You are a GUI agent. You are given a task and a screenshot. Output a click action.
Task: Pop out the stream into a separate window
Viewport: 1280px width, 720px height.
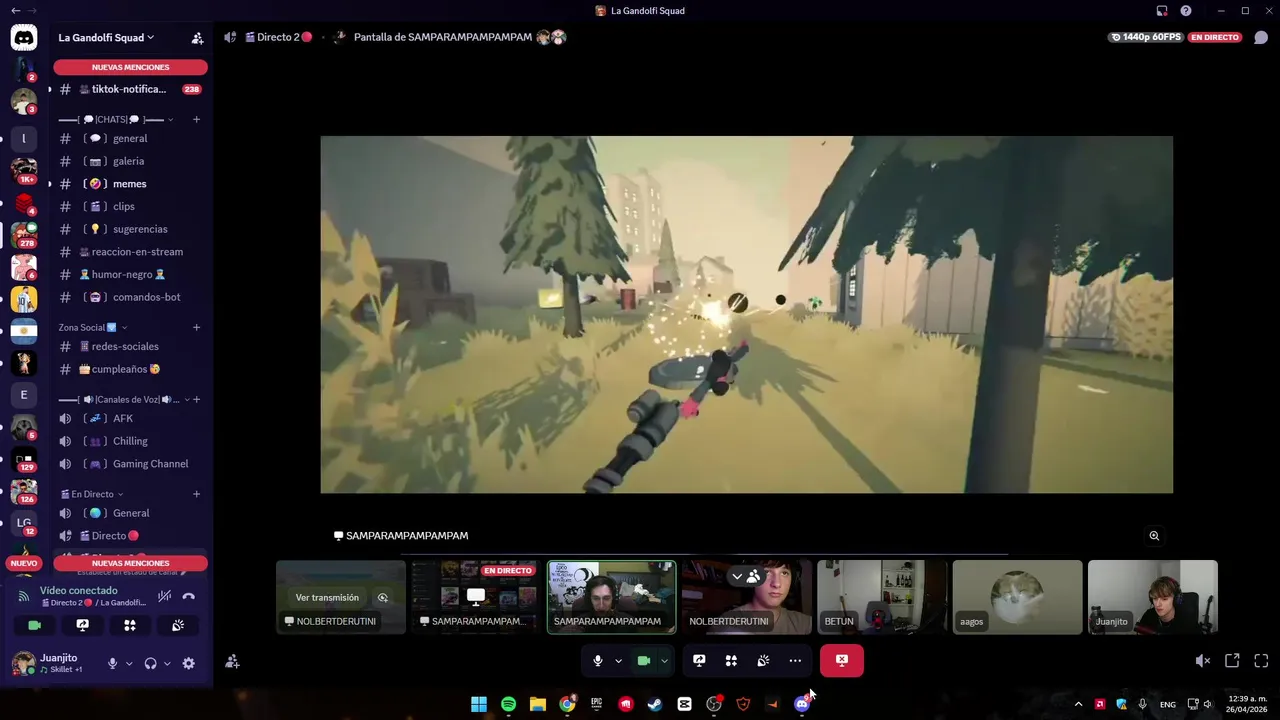coord(1232,661)
